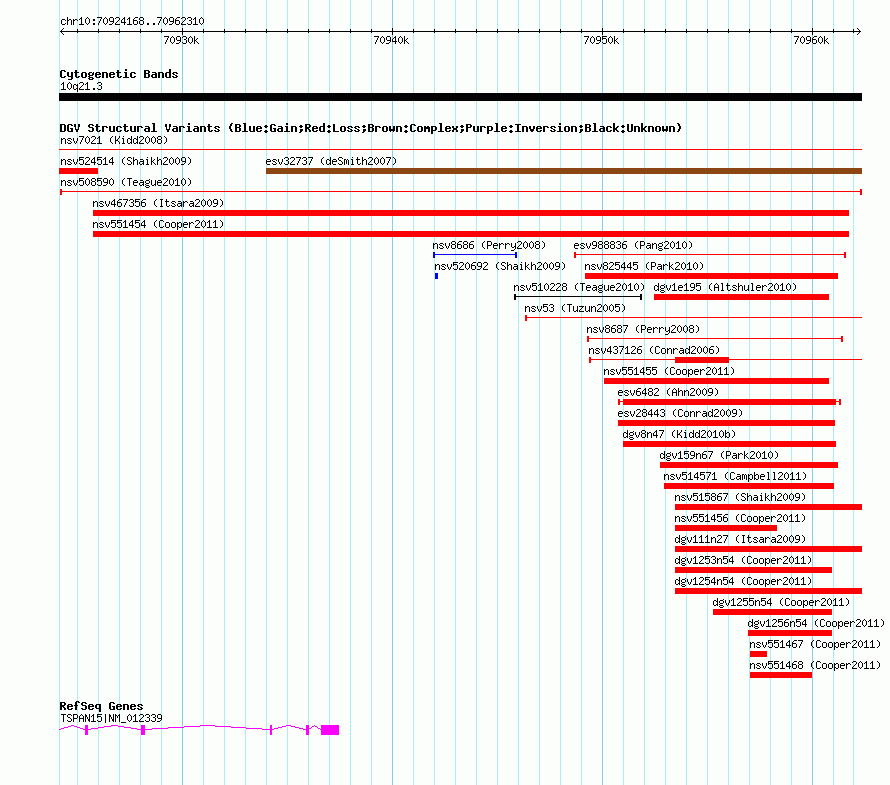Click the black 10q21.3 cytogenetic band bar
The image size is (890, 785).
point(460,97)
